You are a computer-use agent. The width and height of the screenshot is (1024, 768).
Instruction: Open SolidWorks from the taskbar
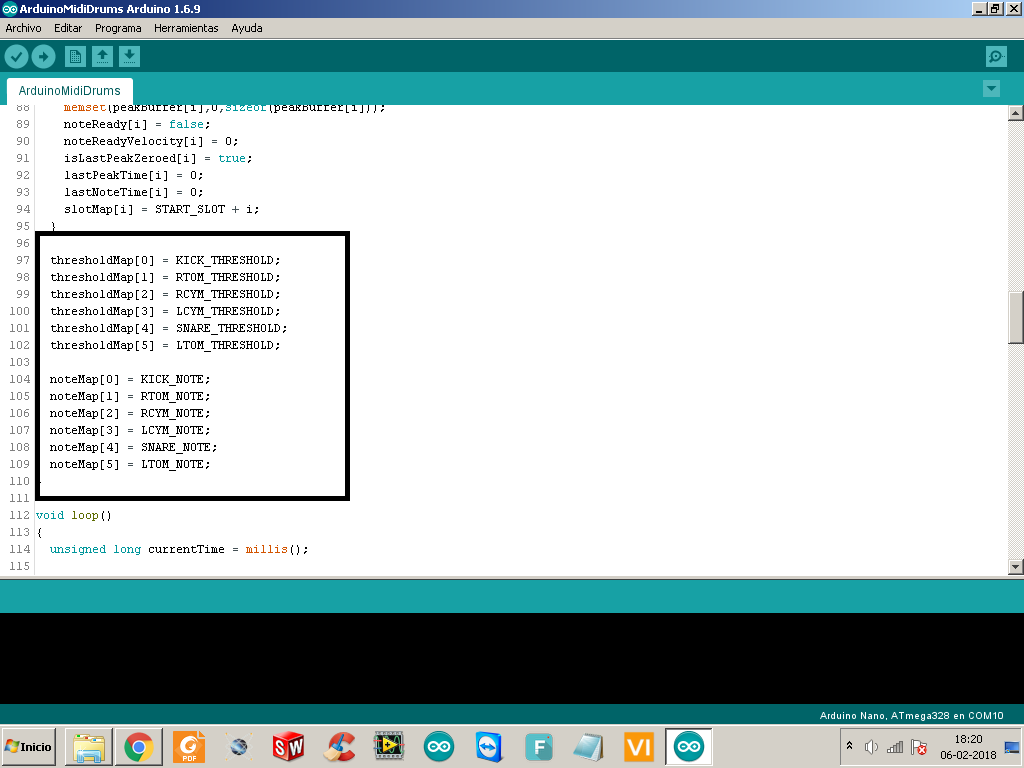tap(288, 747)
